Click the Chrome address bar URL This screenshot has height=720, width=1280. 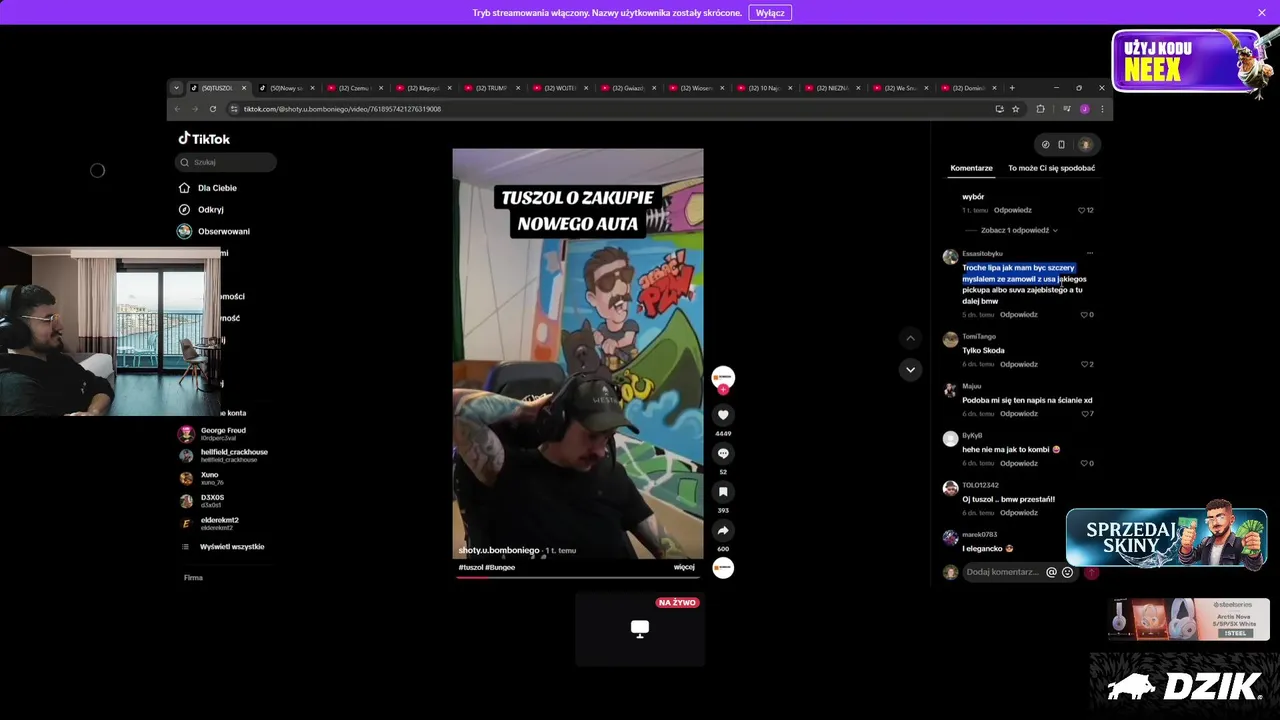click(x=342, y=109)
